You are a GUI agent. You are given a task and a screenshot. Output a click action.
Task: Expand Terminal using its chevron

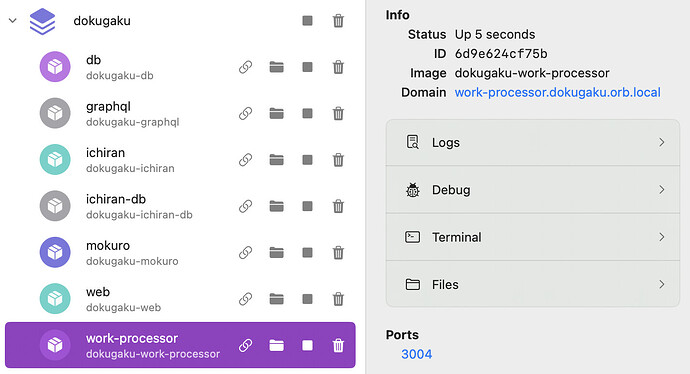point(661,237)
